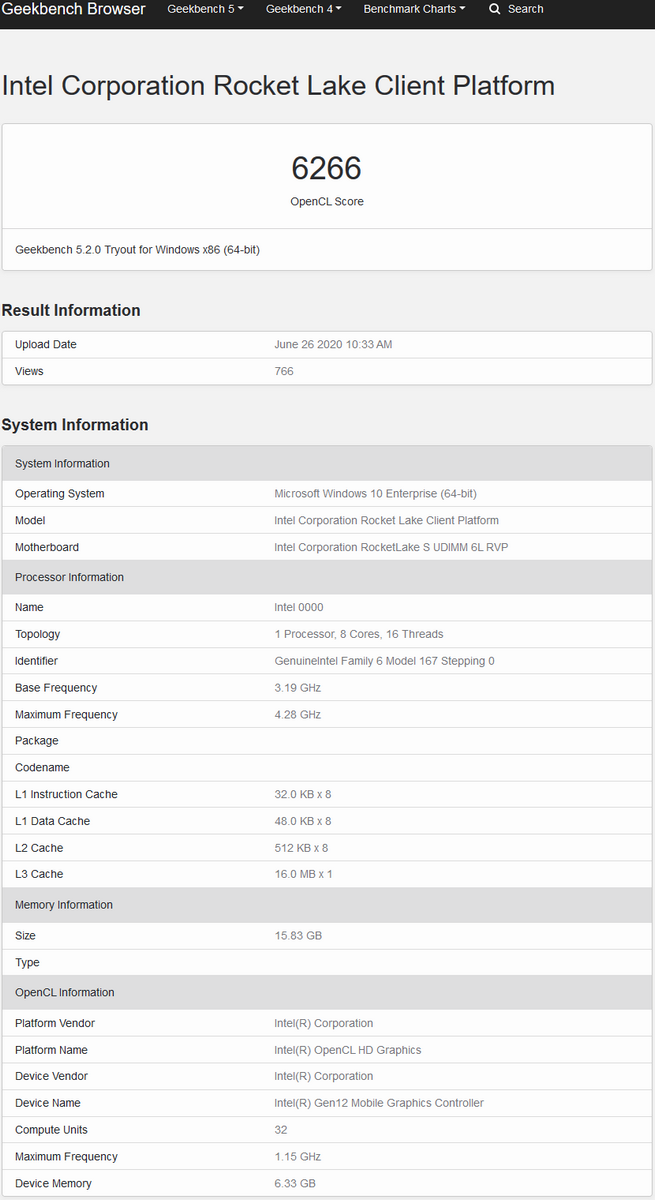Click the Operating System row label
This screenshot has height=1200, width=655.
(x=60, y=494)
